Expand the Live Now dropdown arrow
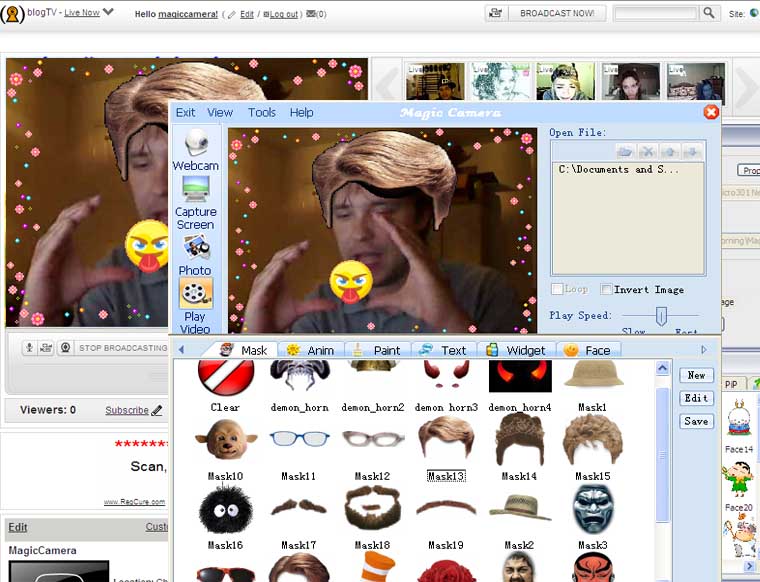Image resolution: width=760 pixels, height=582 pixels. 108,12
